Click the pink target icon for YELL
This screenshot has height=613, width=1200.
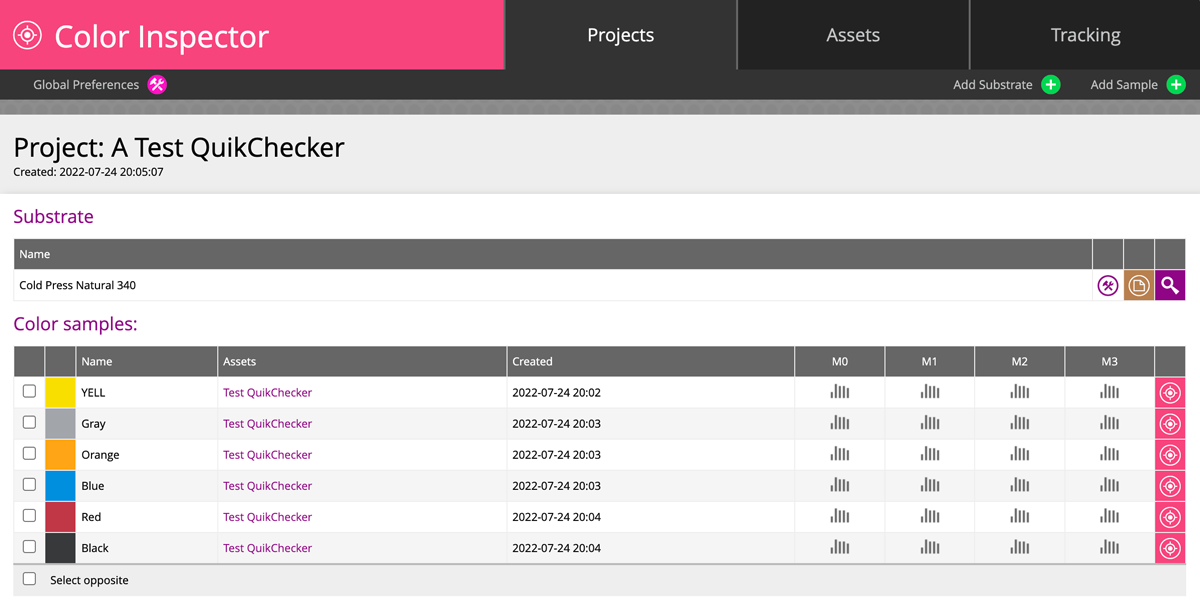[x=1170, y=393]
